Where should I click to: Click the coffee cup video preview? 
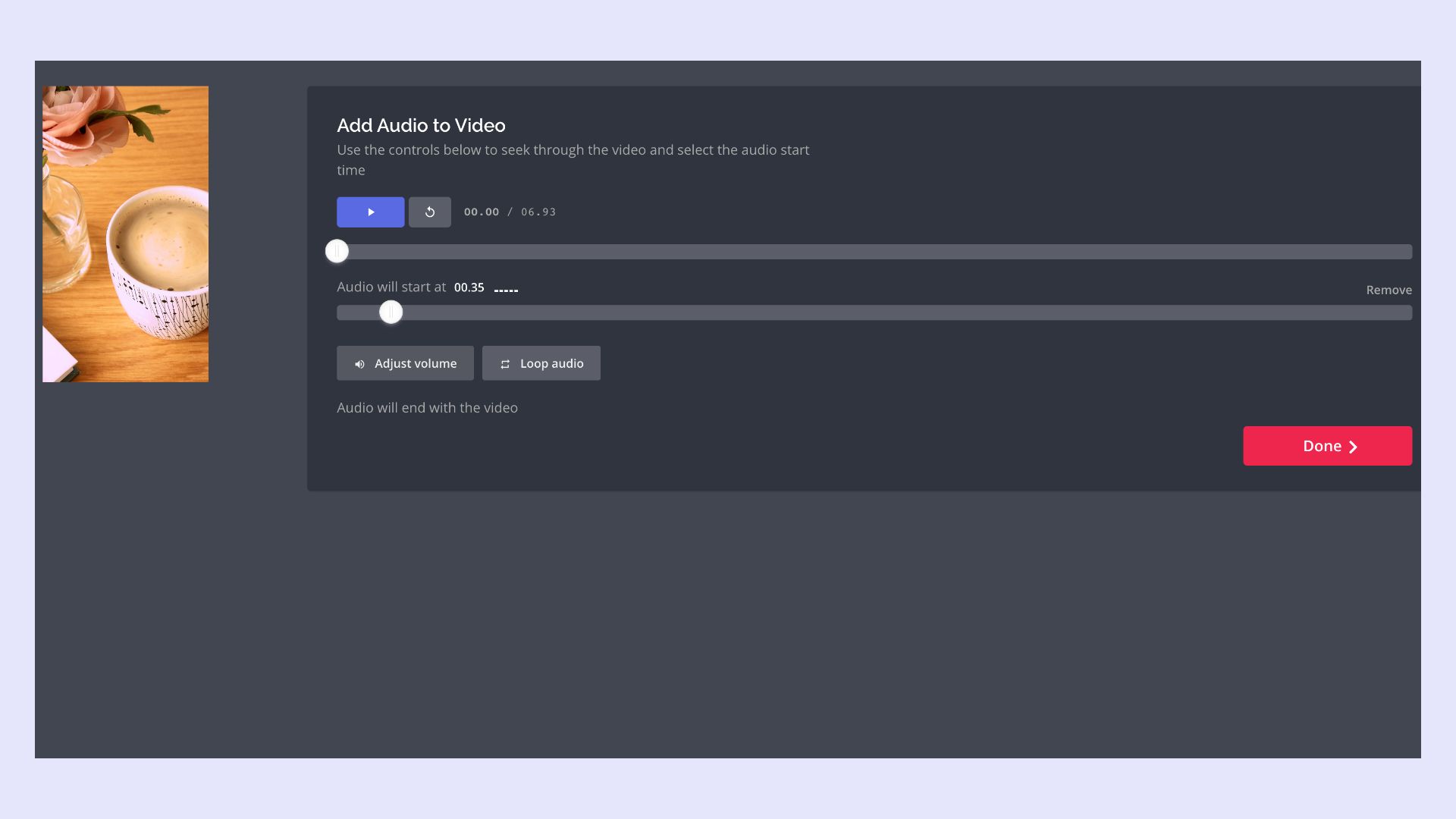point(125,234)
